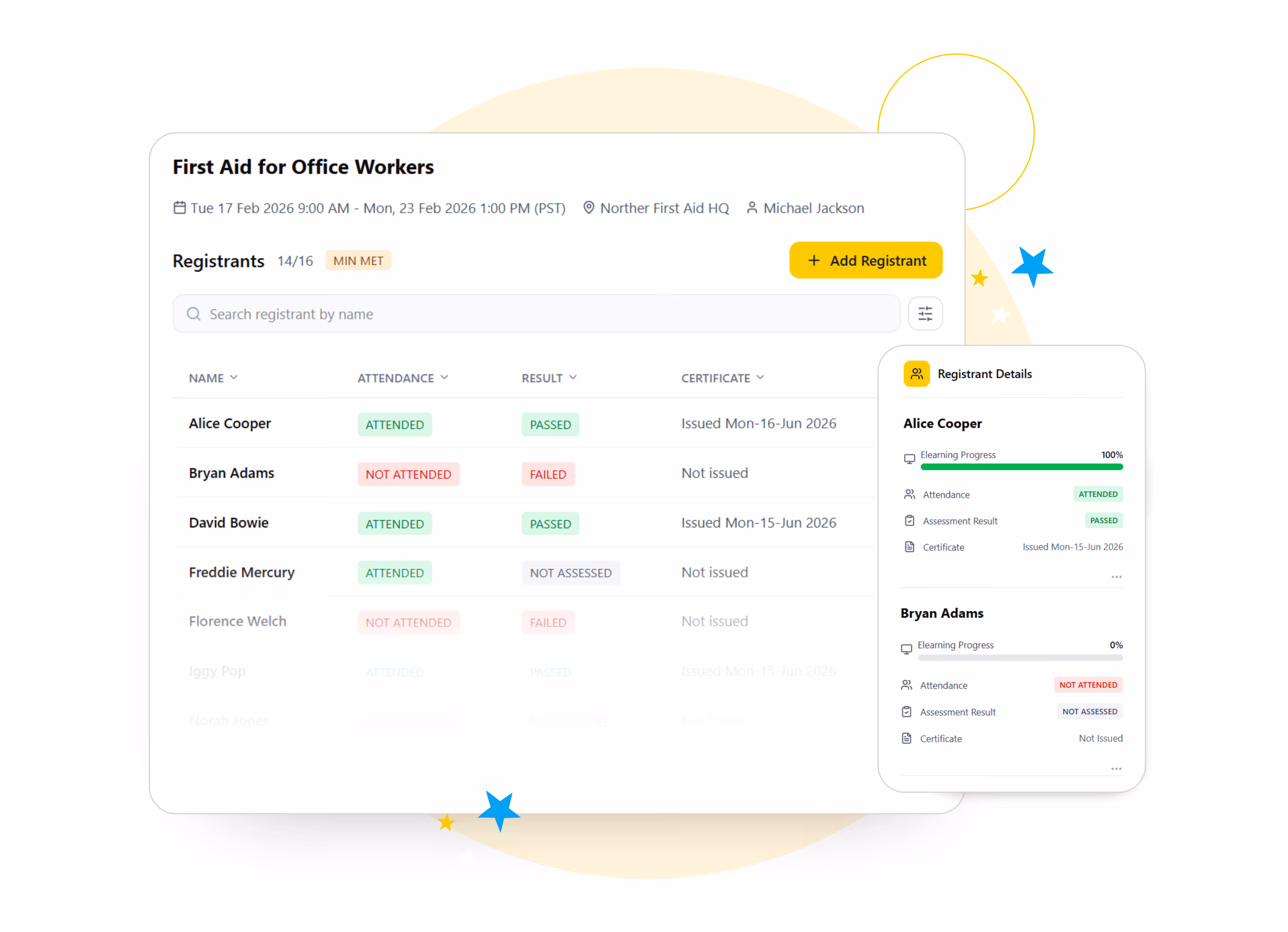Viewport: 1288px width, 932px height.
Task: Open Bryan Adams row in table
Action: 525,473
